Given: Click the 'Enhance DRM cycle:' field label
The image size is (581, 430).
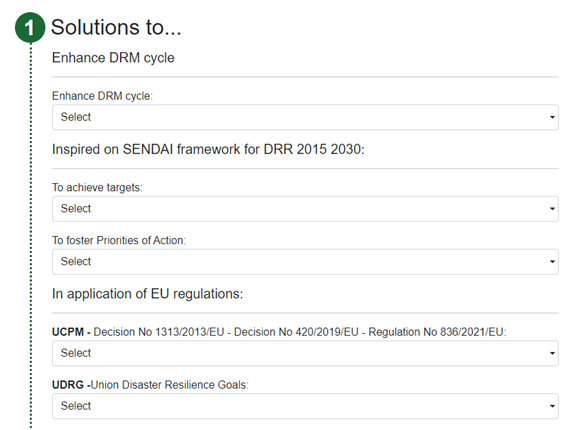Looking at the screenshot, I should [x=102, y=96].
